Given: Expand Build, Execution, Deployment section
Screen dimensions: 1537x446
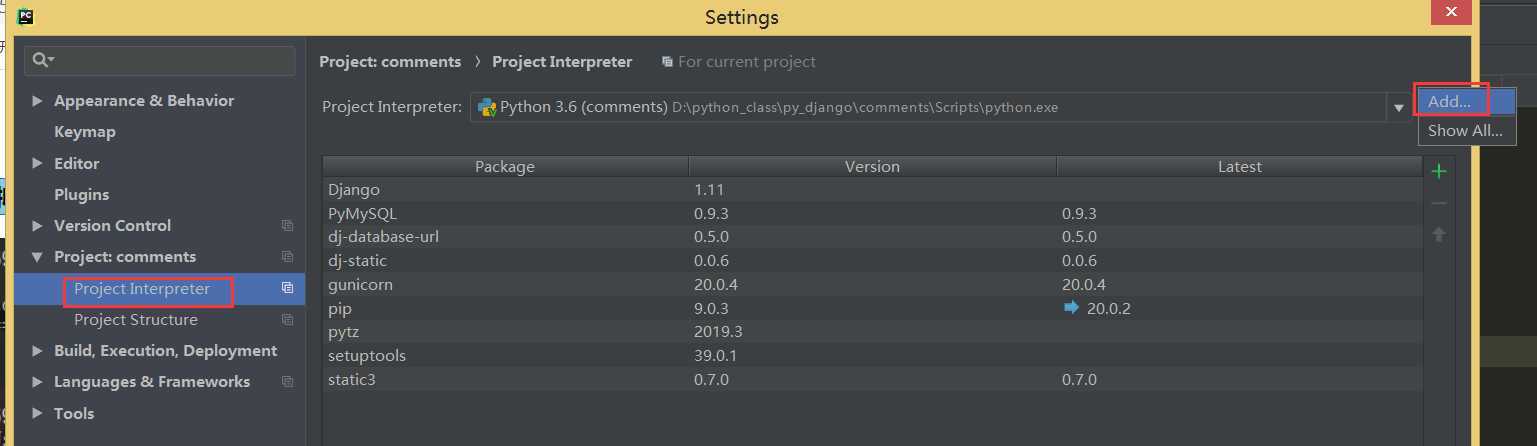Looking at the screenshot, I should [x=38, y=351].
